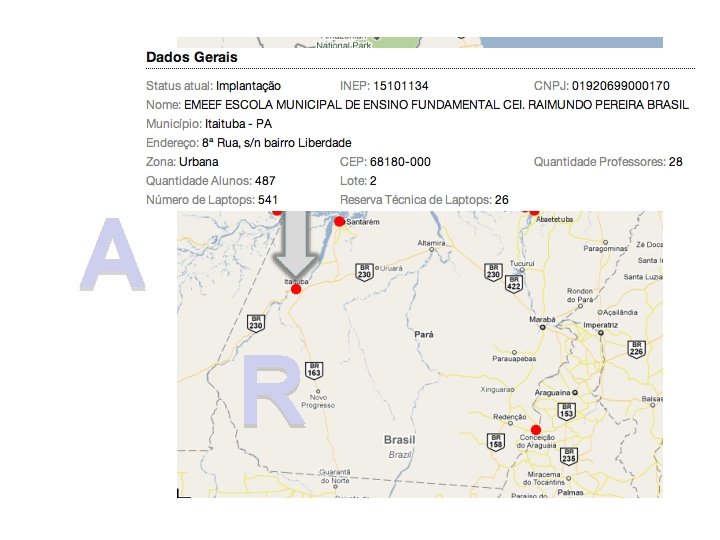Select the status value 'Implantação'

248,86
